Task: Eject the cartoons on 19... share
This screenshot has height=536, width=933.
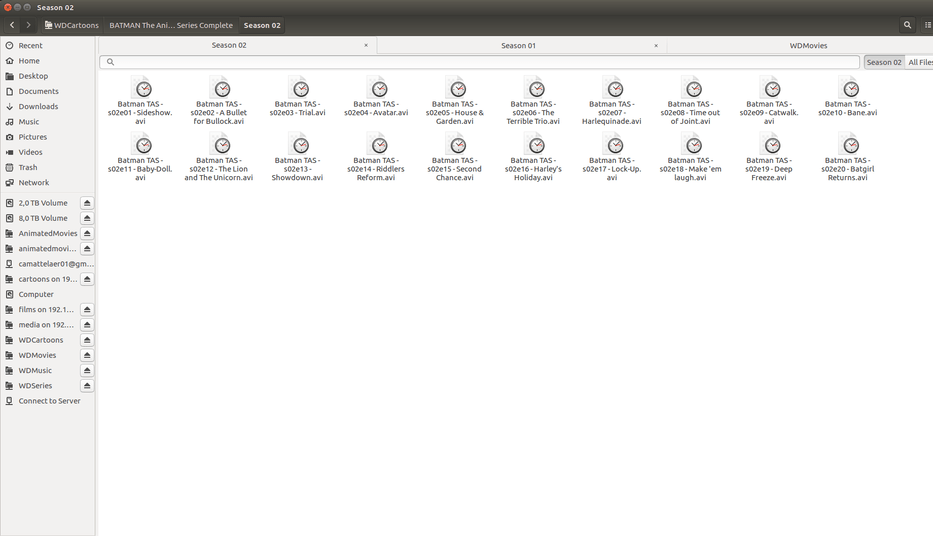Action: [87, 279]
